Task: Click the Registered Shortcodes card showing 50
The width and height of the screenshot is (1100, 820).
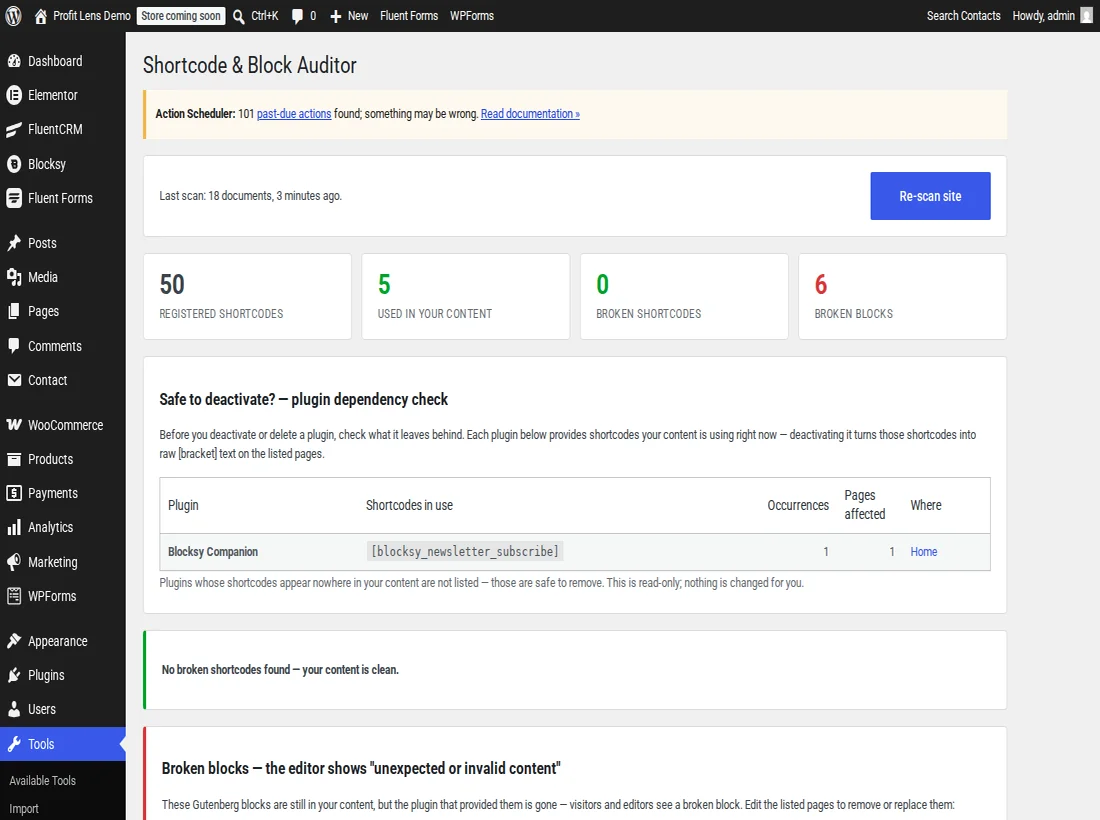Action: [248, 296]
